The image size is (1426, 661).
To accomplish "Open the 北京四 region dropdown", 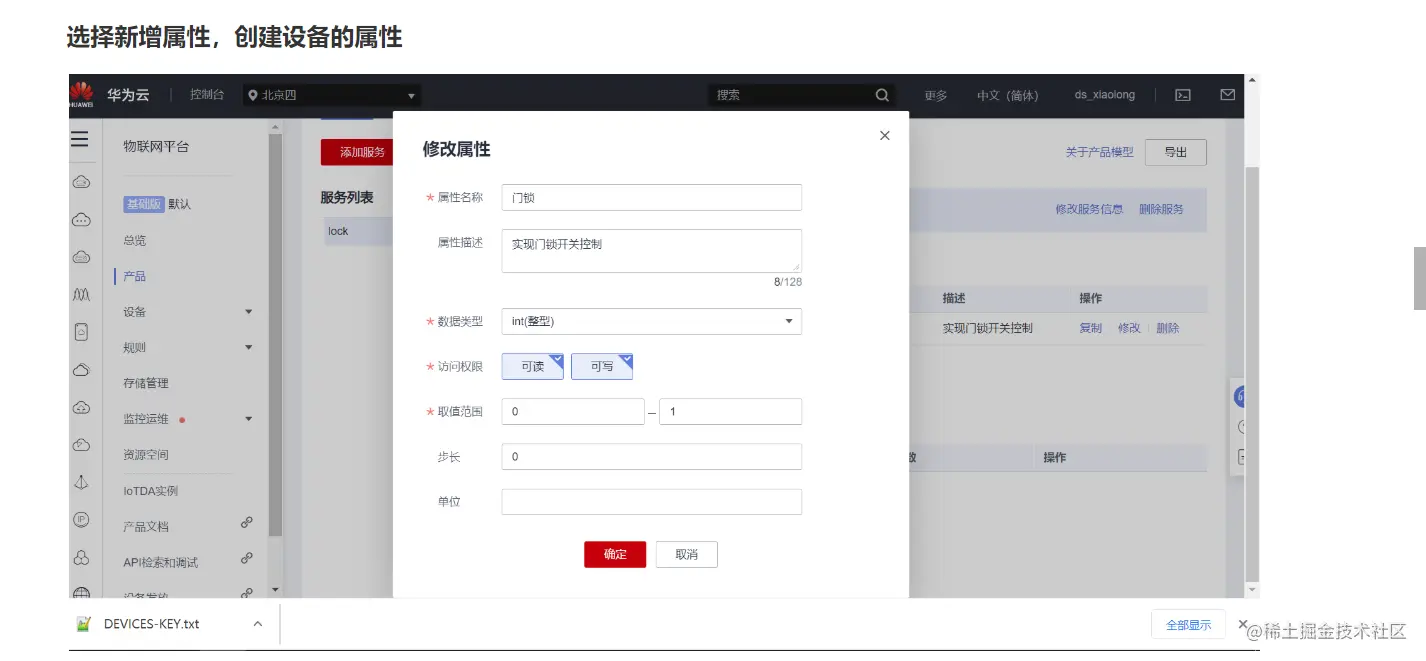I will 333,95.
